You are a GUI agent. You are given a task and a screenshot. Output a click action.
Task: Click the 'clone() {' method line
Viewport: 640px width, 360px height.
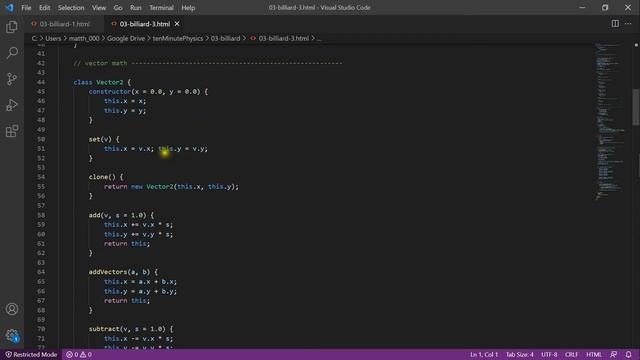click(x=106, y=177)
